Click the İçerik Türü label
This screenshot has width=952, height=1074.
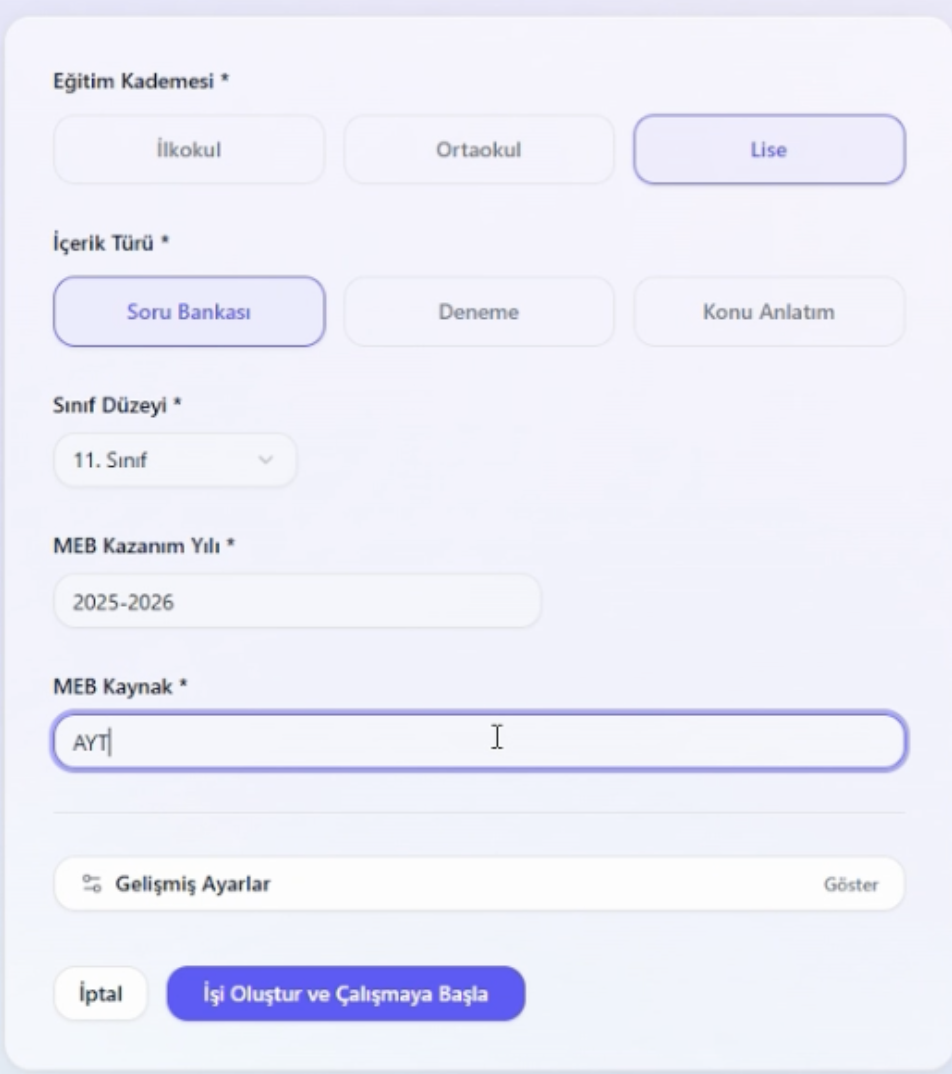click(109, 243)
